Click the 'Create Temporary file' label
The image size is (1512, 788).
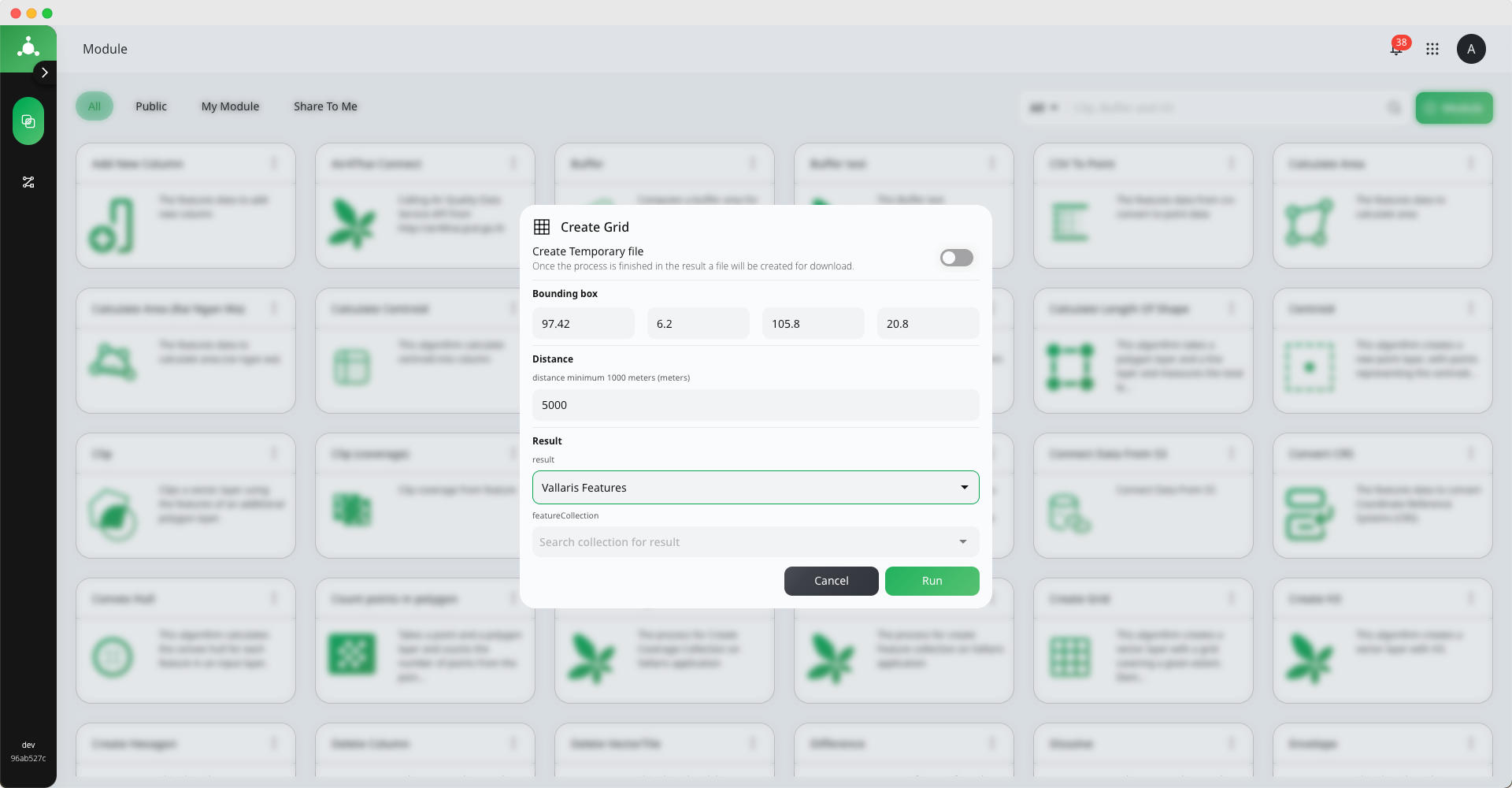pos(587,251)
